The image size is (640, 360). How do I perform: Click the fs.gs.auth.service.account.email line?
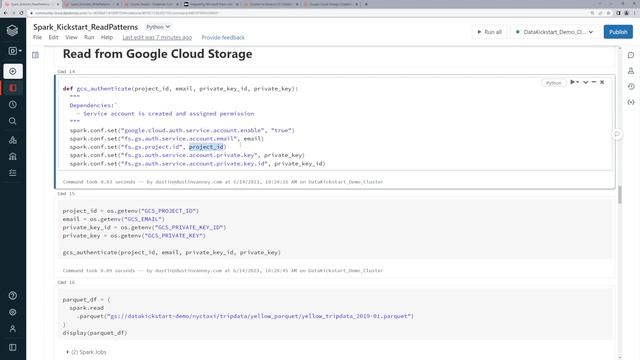tap(167, 138)
